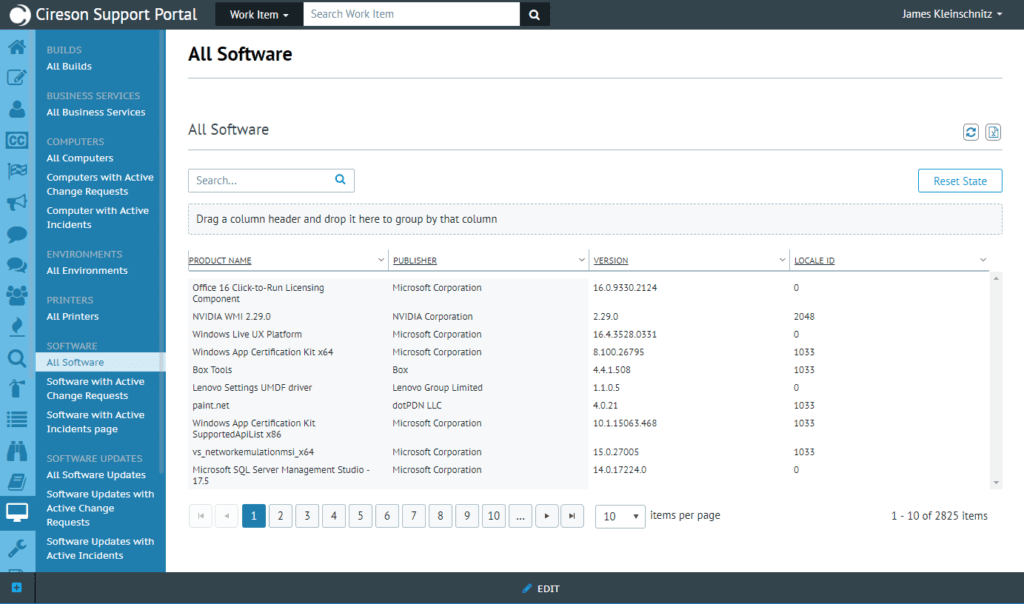Open the announcements megaphone icon
Screen dimensions: 1024x604
pos(17,202)
